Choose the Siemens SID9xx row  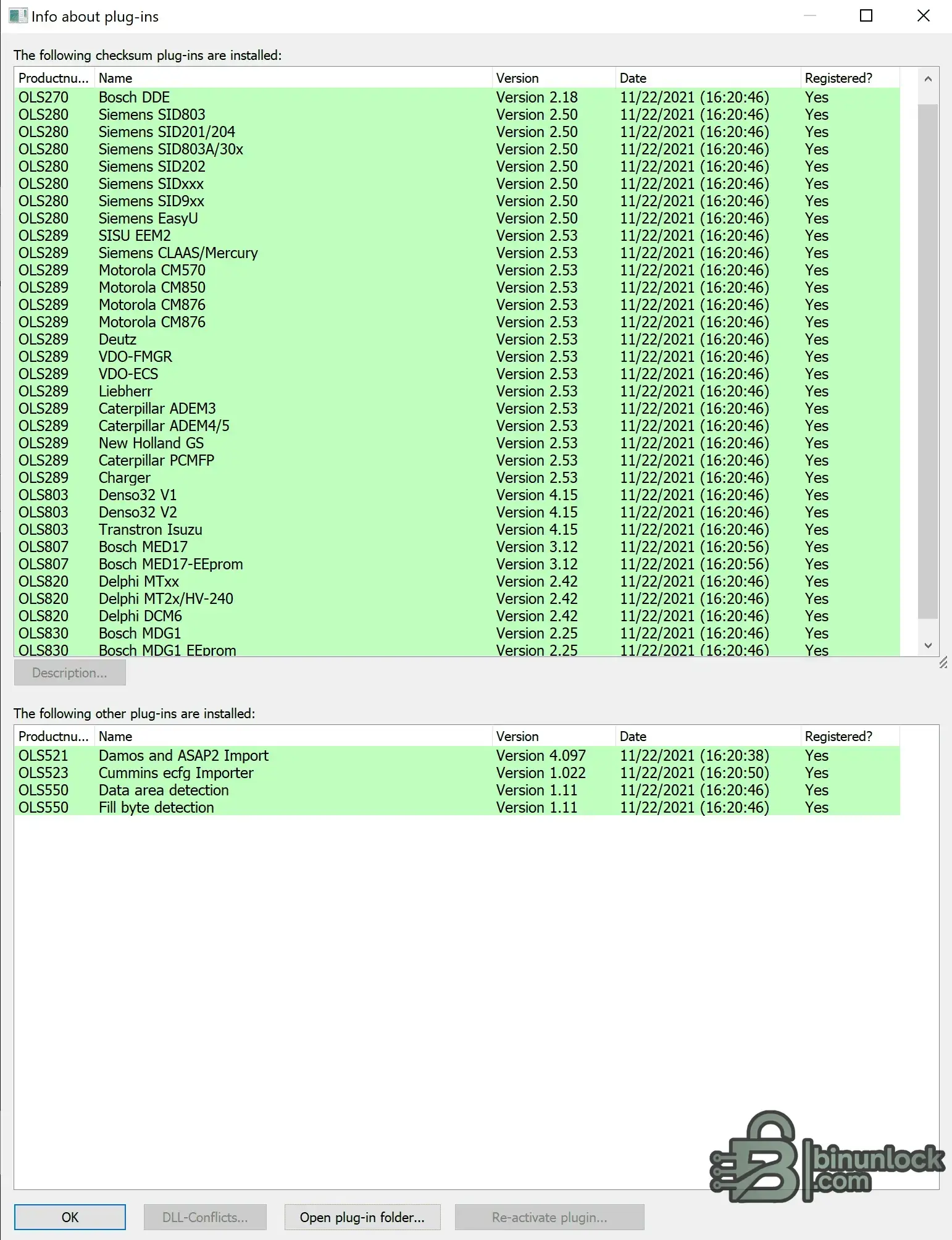457,201
